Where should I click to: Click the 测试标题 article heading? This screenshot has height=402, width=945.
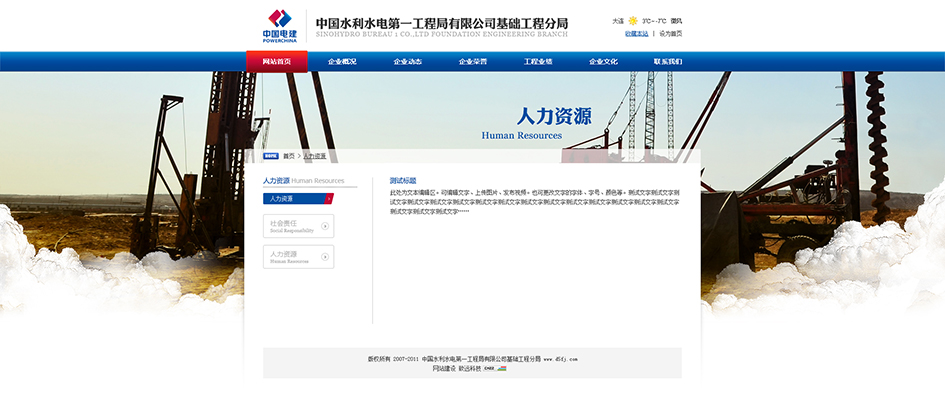pyautogui.click(x=403, y=181)
